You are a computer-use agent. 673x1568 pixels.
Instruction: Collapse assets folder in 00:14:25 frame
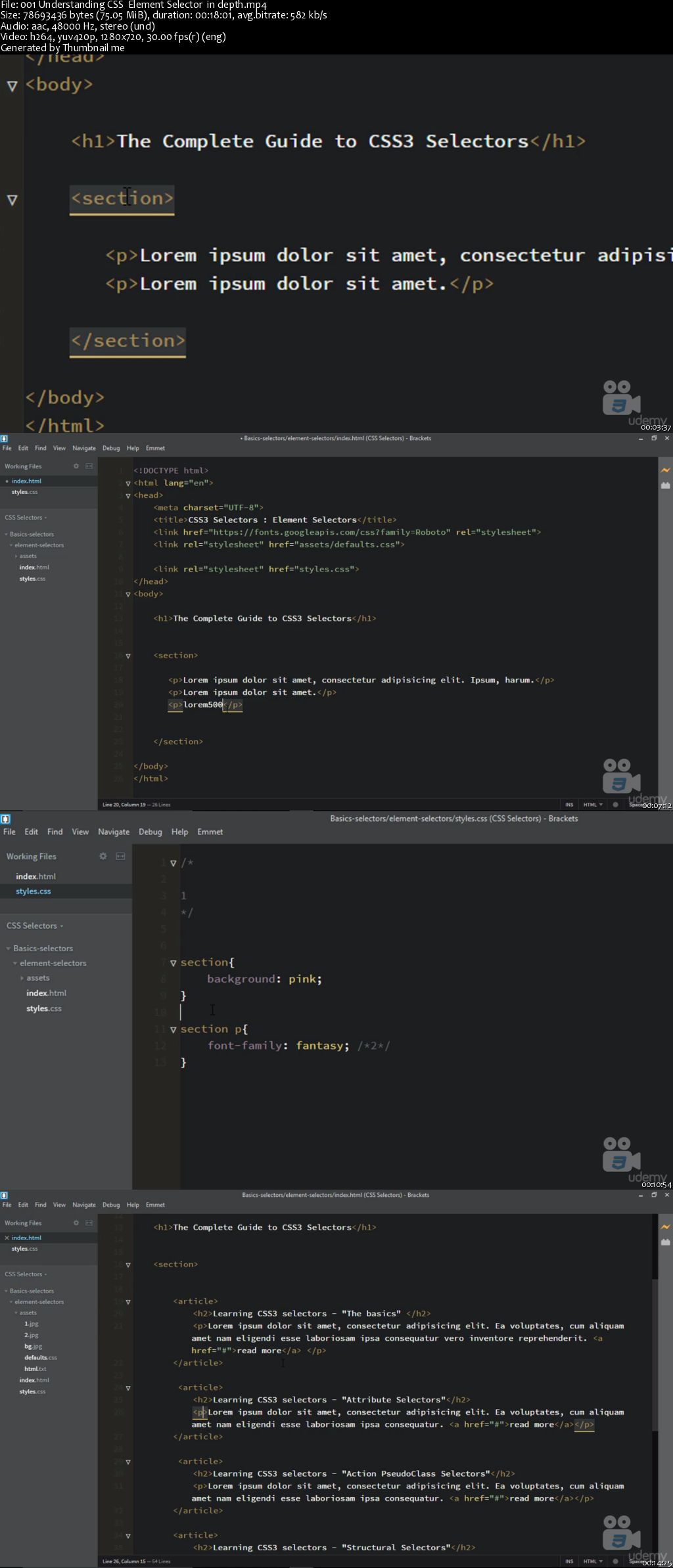[x=16, y=1313]
